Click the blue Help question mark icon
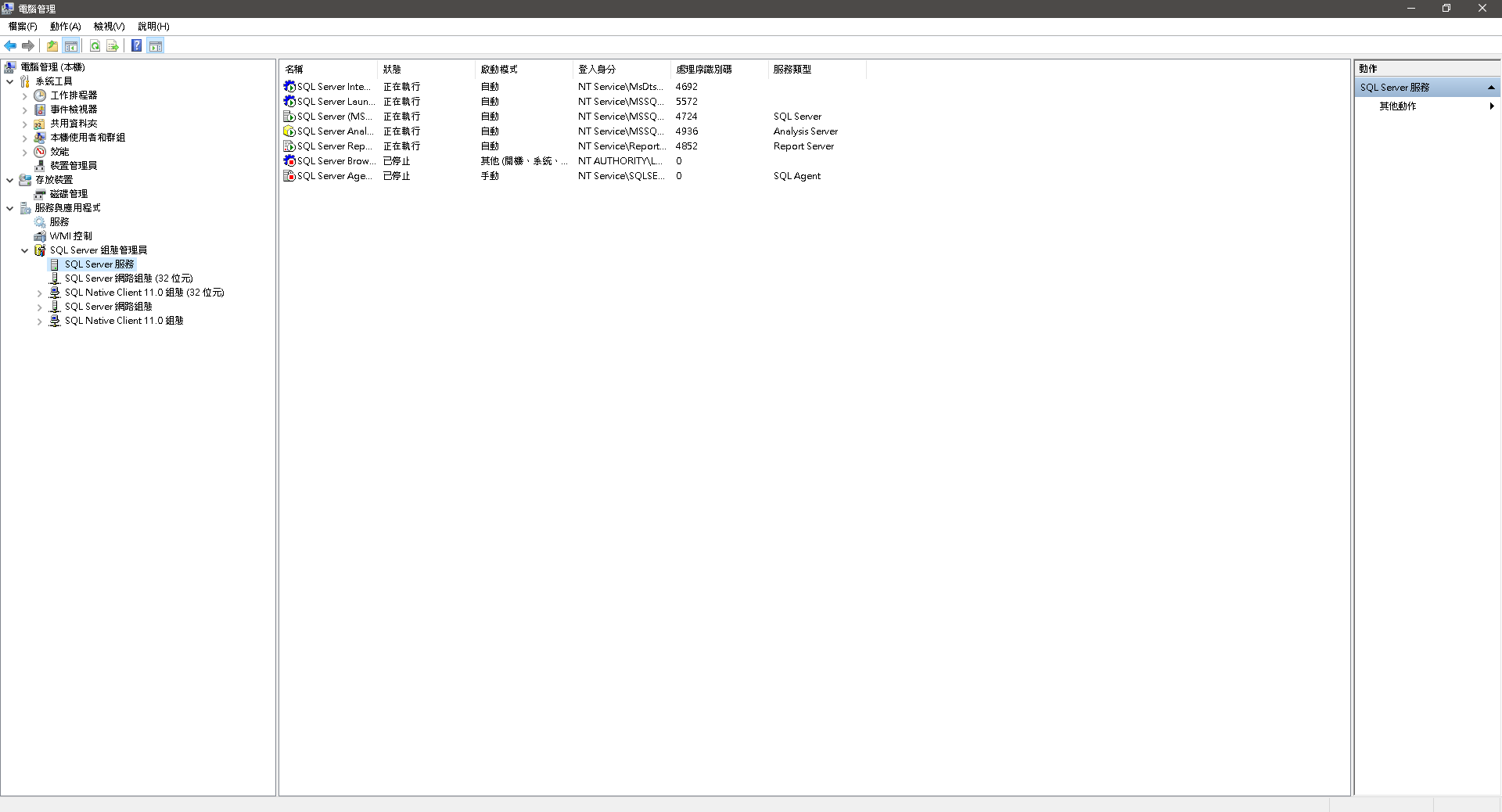Viewport: 1502px width, 812px height. click(137, 45)
